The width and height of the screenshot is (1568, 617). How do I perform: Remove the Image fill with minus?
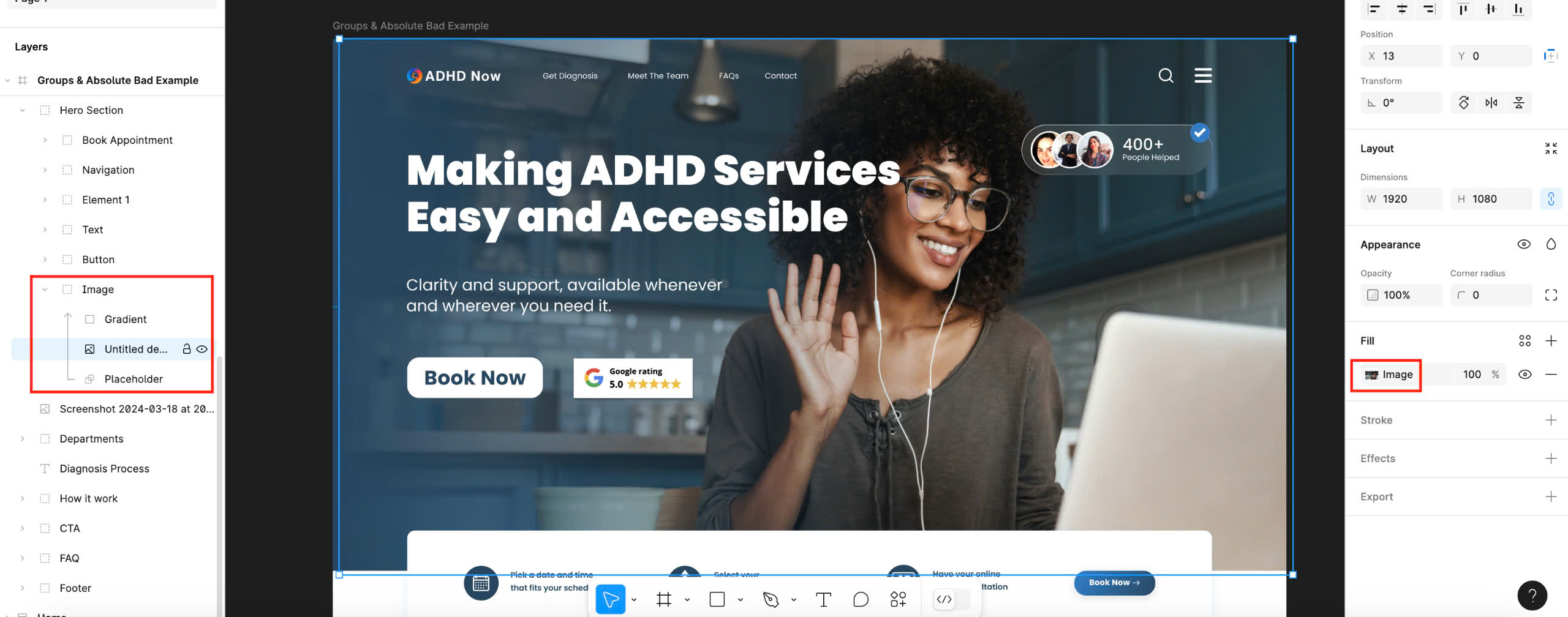1551,375
